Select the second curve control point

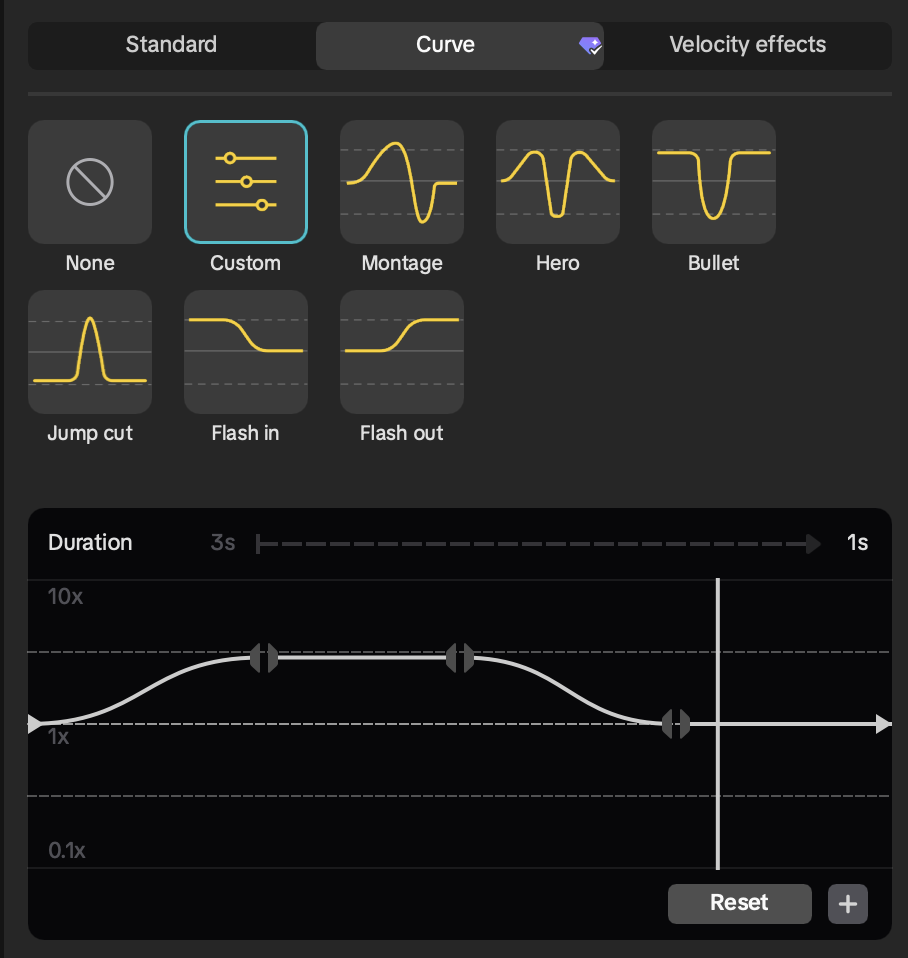[459, 658]
